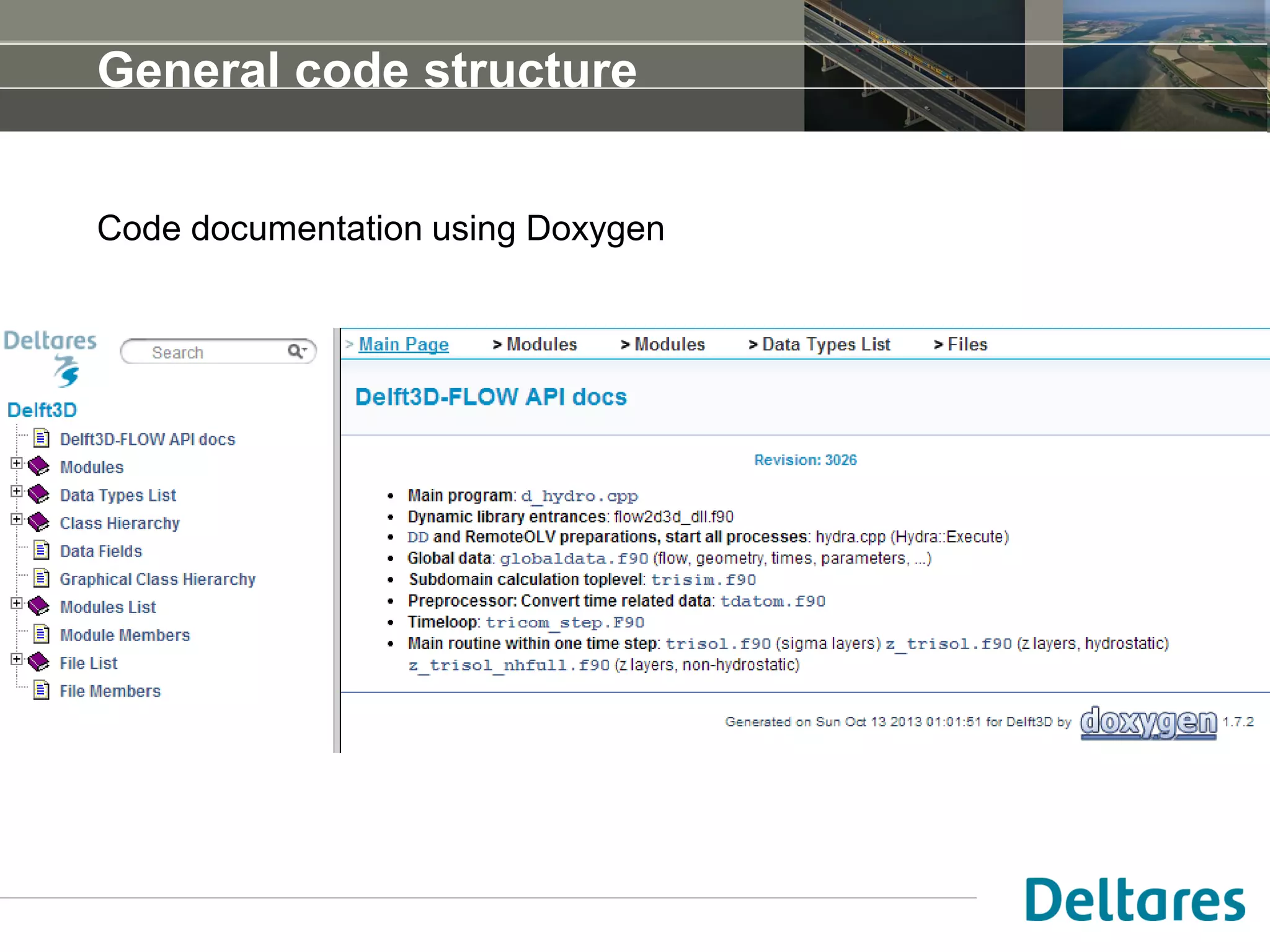The height and width of the screenshot is (952, 1270).
Task: Click the search magnifier icon
Action: (x=296, y=351)
